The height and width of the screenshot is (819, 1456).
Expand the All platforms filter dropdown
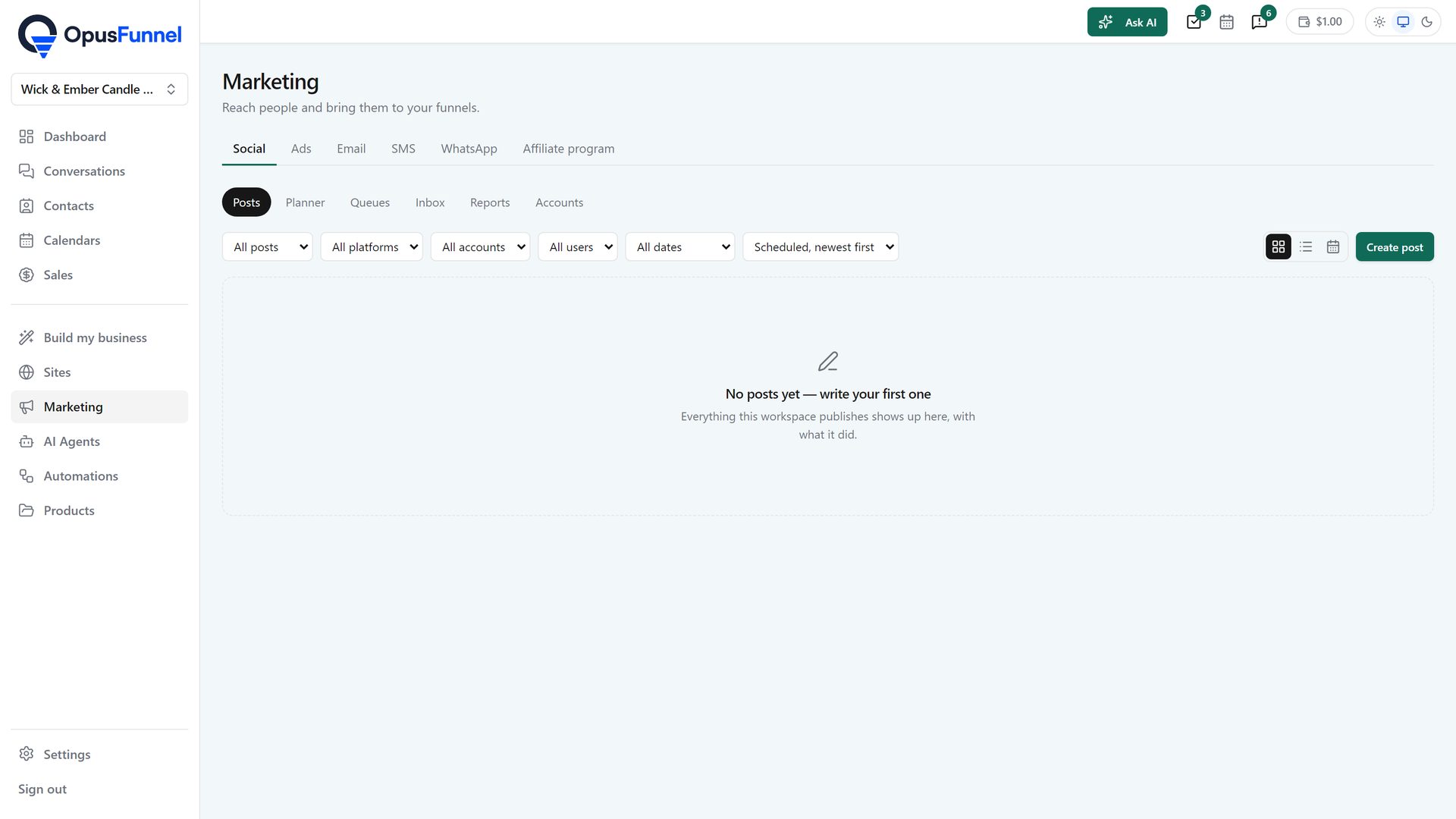[372, 247]
